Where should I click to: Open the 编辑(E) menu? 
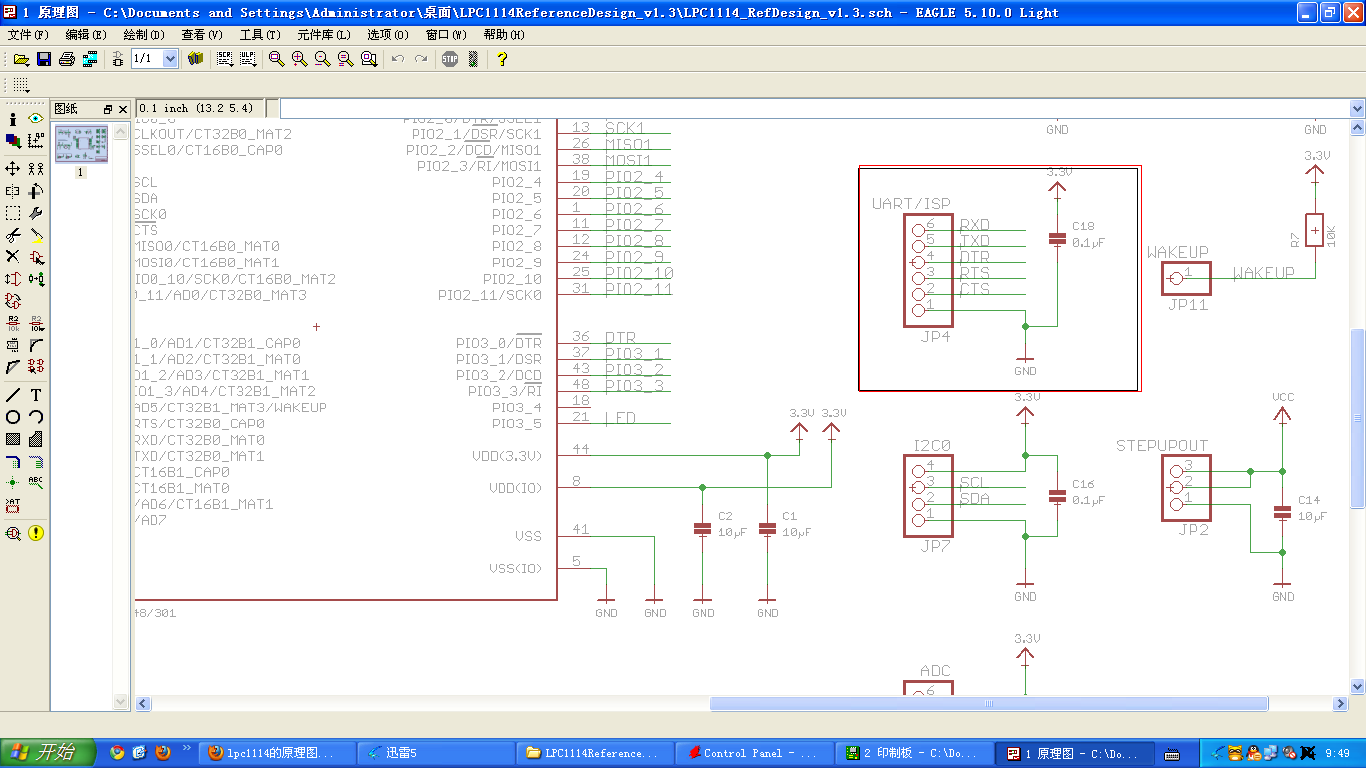pos(86,35)
